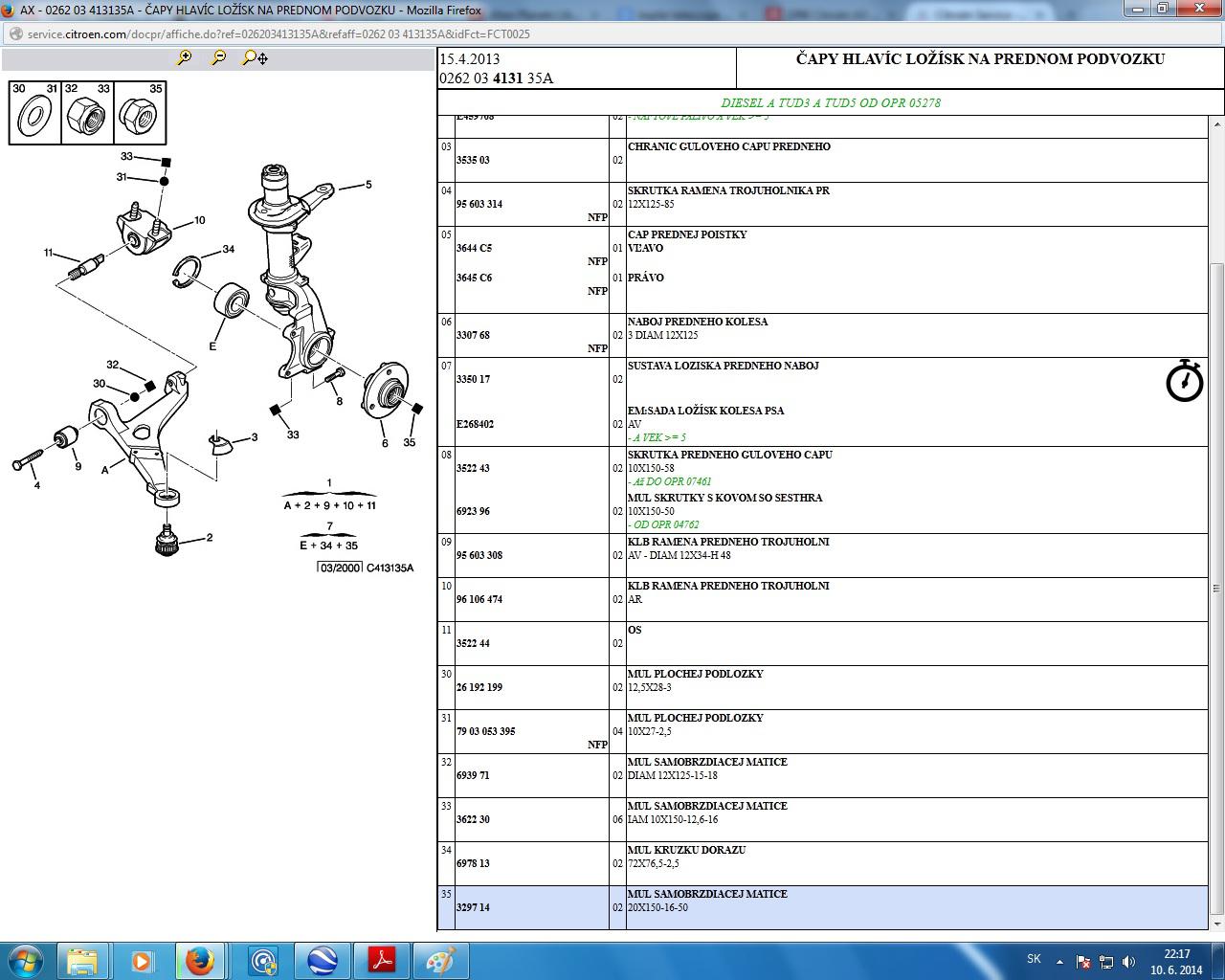Image resolution: width=1225 pixels, height=980 pixels.
Task: Click callout number 3 by bump stop
Action: coord(254,437)
